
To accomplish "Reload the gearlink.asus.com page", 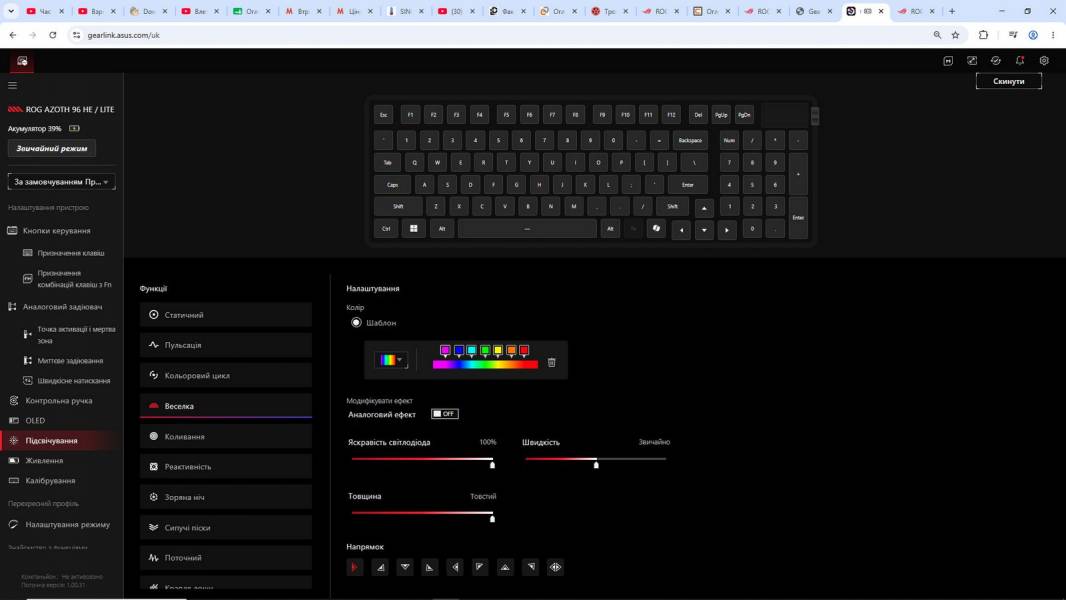I will pos(52,35).
